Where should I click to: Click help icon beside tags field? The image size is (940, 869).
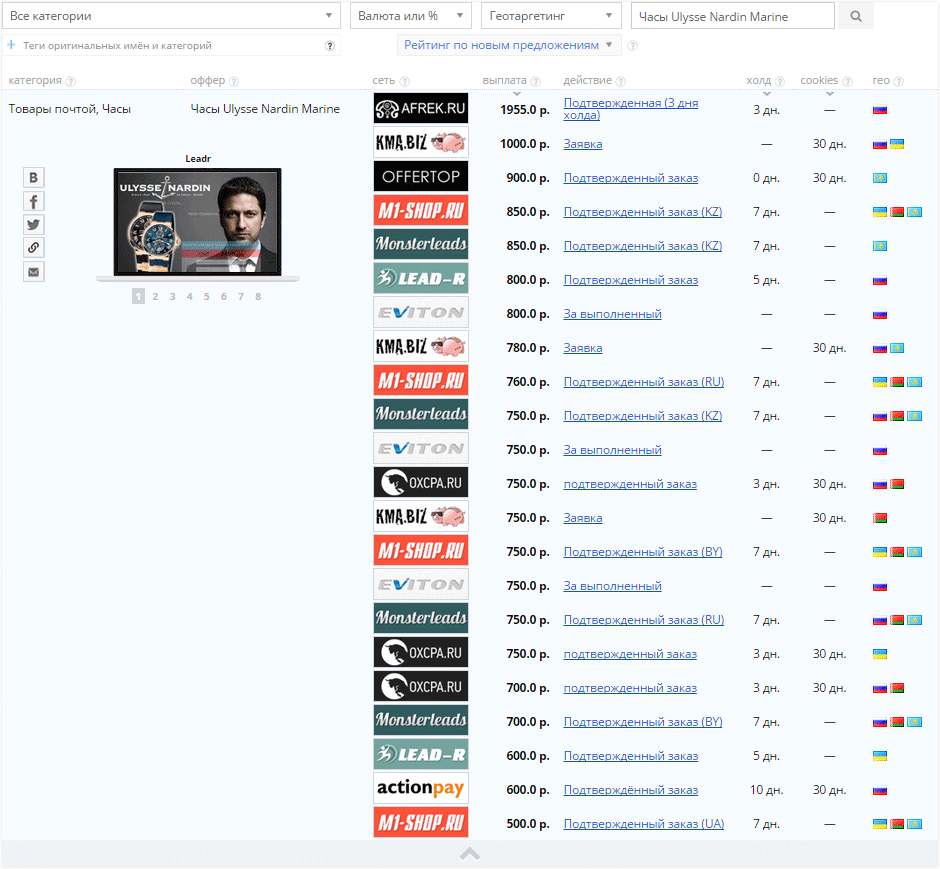click(x=330, y=46)
